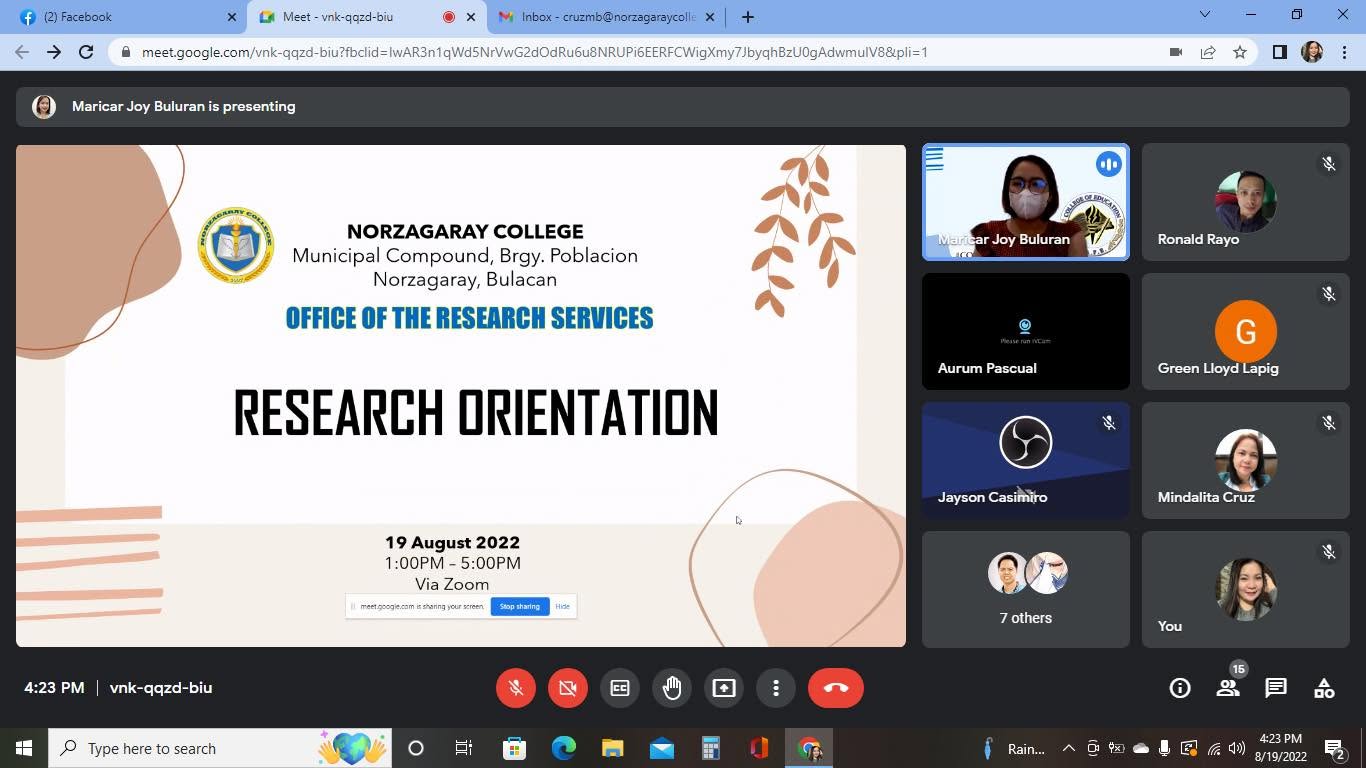Unmute the microphone in Meet controls
This screenshot has width=1366, height=768.
click(x=516, y=688)
